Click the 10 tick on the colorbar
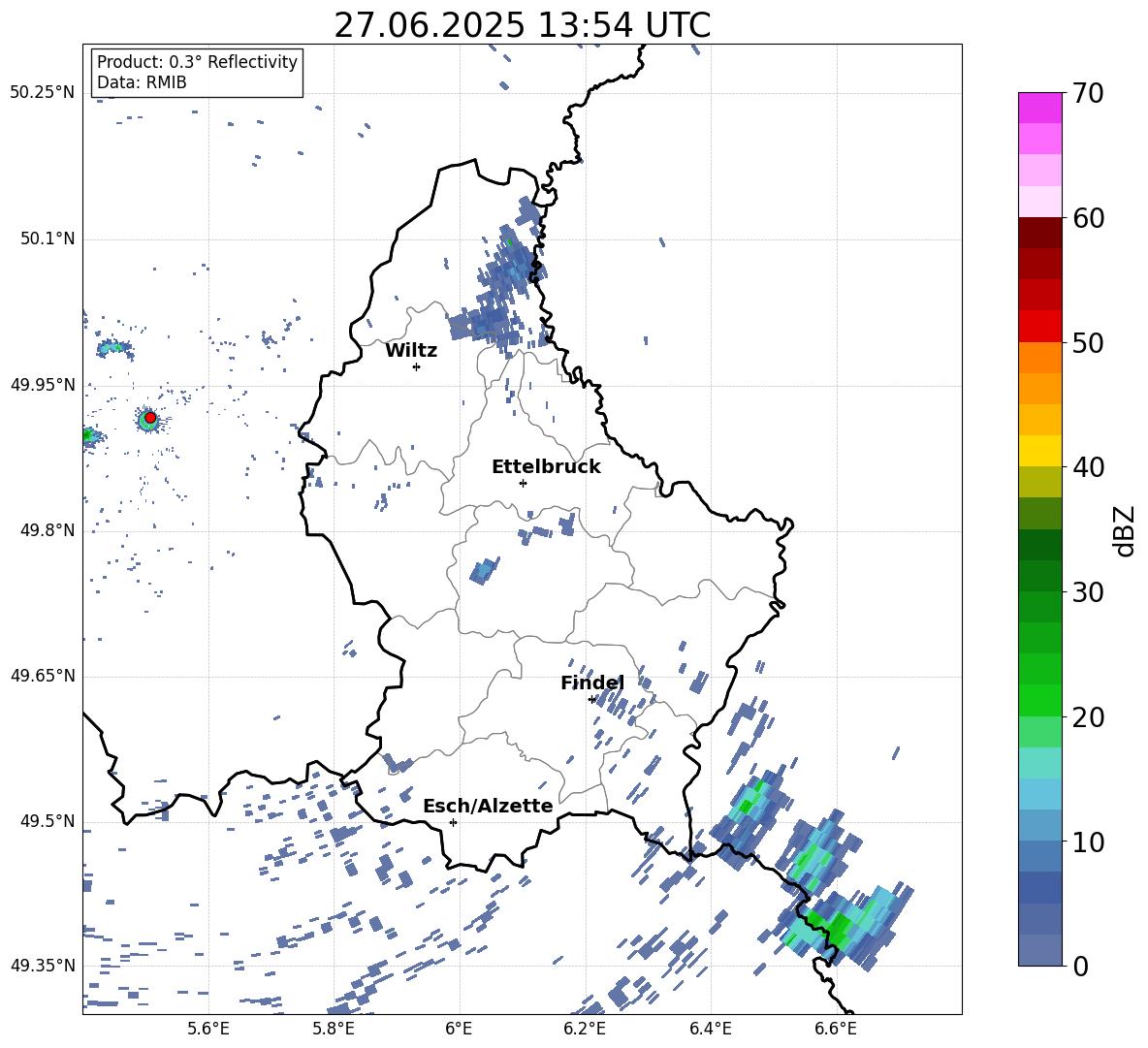The height and width of the screenshot is (1048, 1148). (1088, 842)
